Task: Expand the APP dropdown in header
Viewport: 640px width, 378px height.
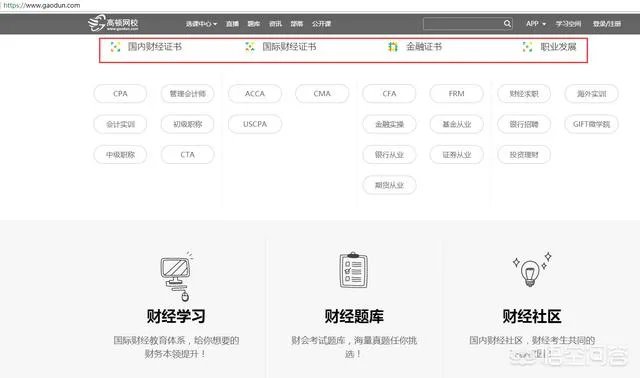Action: pyautogui.click(x=536, y=24)
